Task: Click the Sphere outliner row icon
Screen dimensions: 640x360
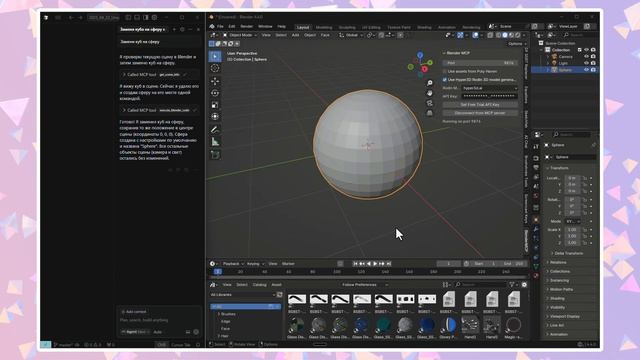Action: [554, 70]
